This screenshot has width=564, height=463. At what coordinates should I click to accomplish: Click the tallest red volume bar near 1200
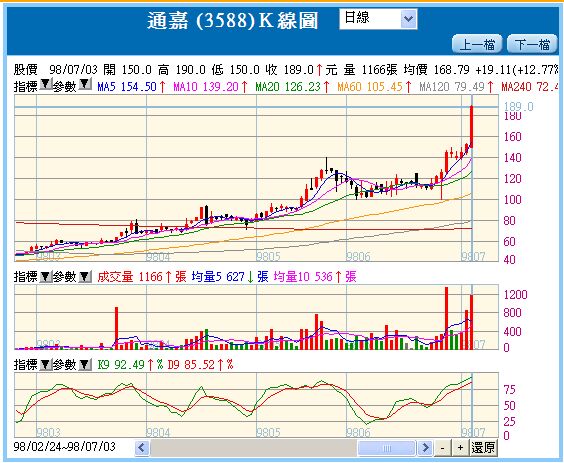(446, 318)
